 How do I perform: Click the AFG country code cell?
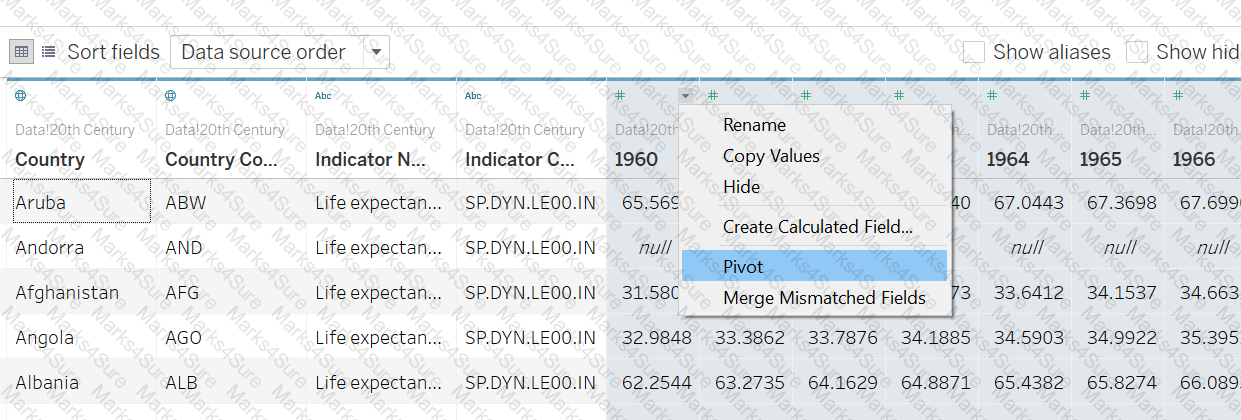[x=232, y=292]
